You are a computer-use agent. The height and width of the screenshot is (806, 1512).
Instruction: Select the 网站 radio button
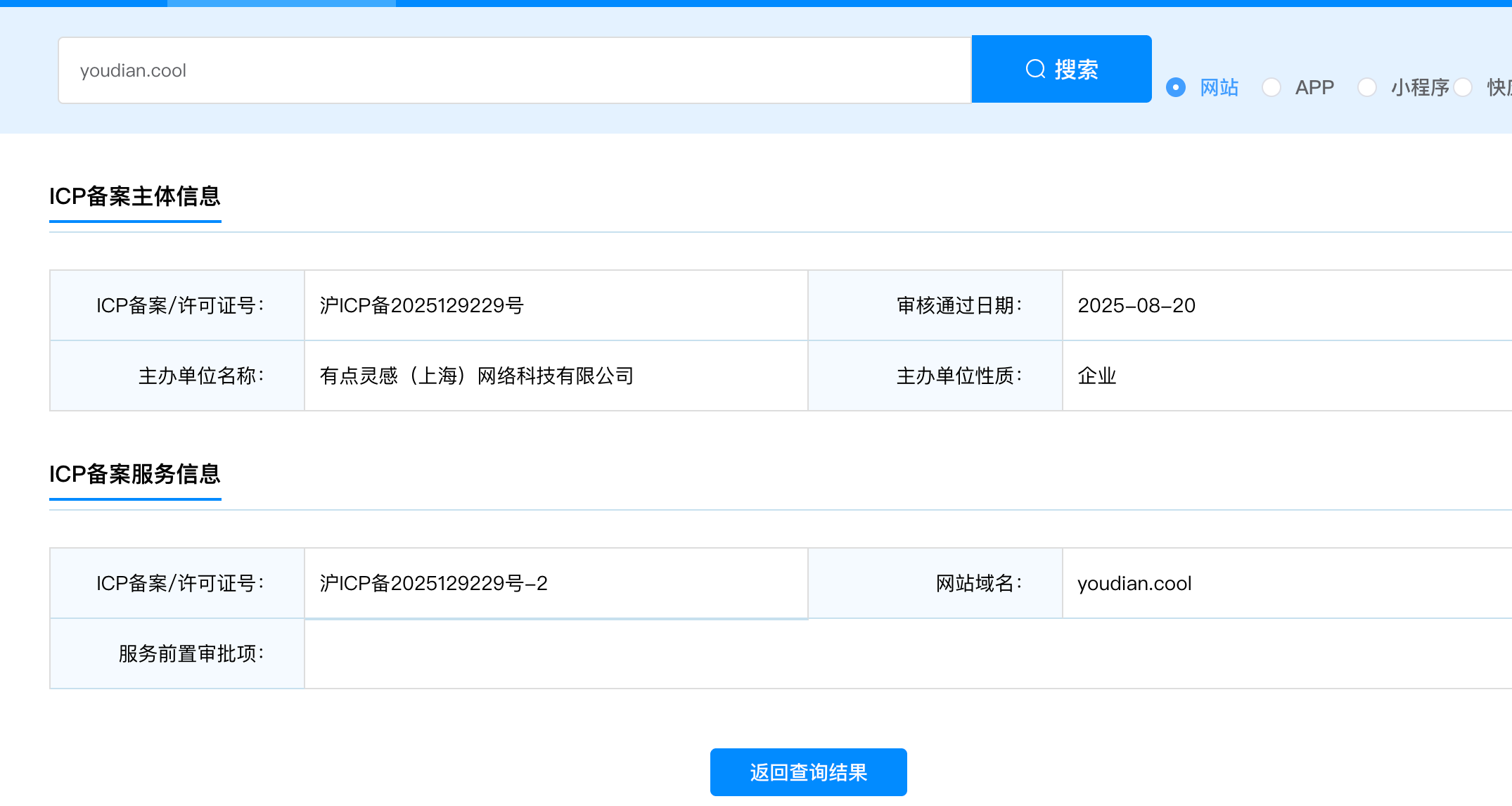click(1176, 87)
